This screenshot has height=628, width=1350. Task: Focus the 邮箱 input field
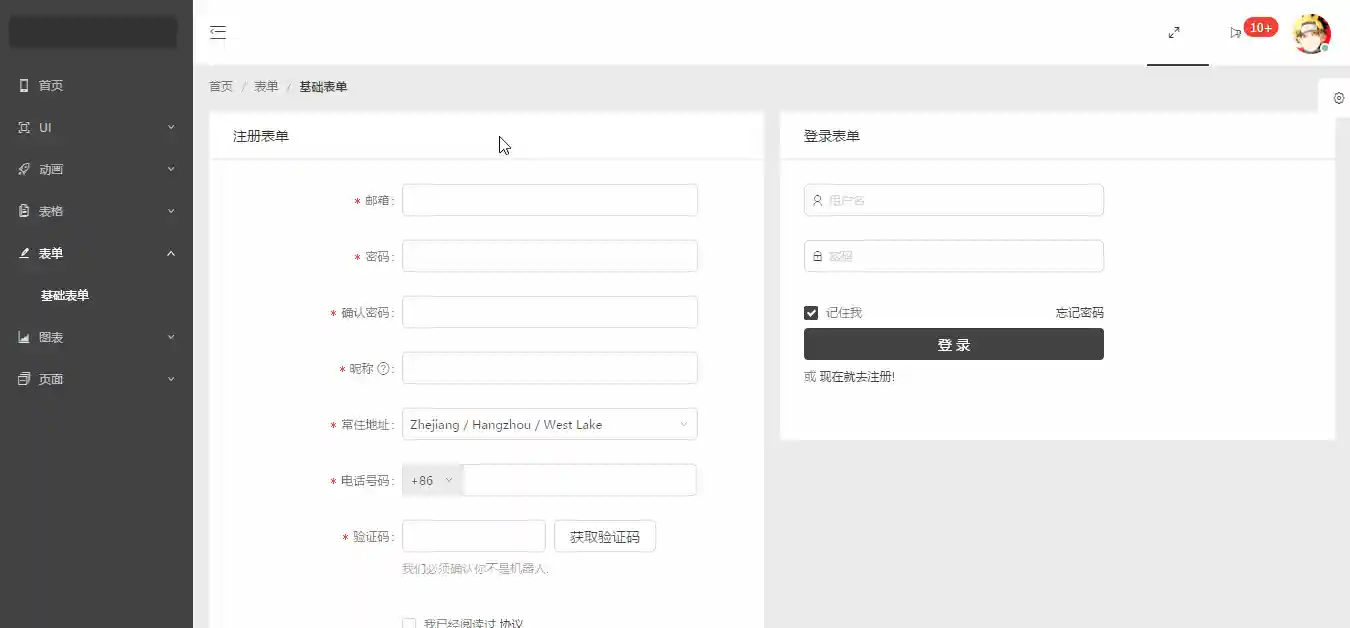click(549, 200)
